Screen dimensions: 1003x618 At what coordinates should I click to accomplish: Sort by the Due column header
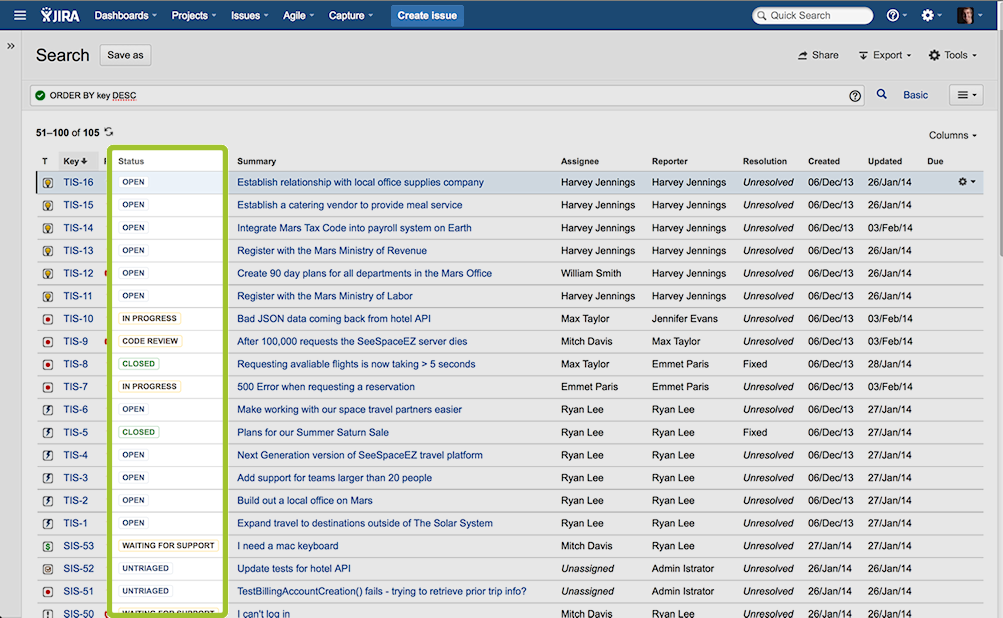click(935, 161)
